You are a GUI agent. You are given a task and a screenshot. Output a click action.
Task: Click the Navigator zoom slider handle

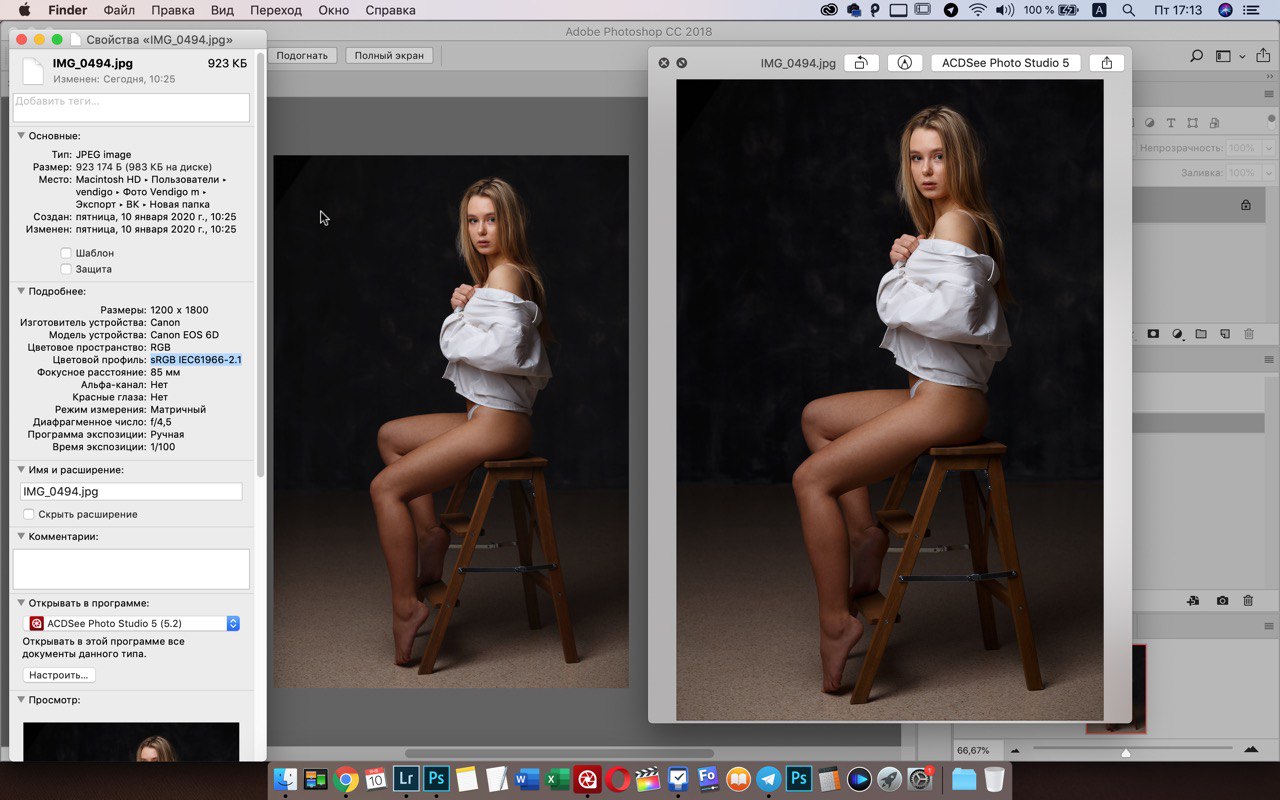(1126, 753)
